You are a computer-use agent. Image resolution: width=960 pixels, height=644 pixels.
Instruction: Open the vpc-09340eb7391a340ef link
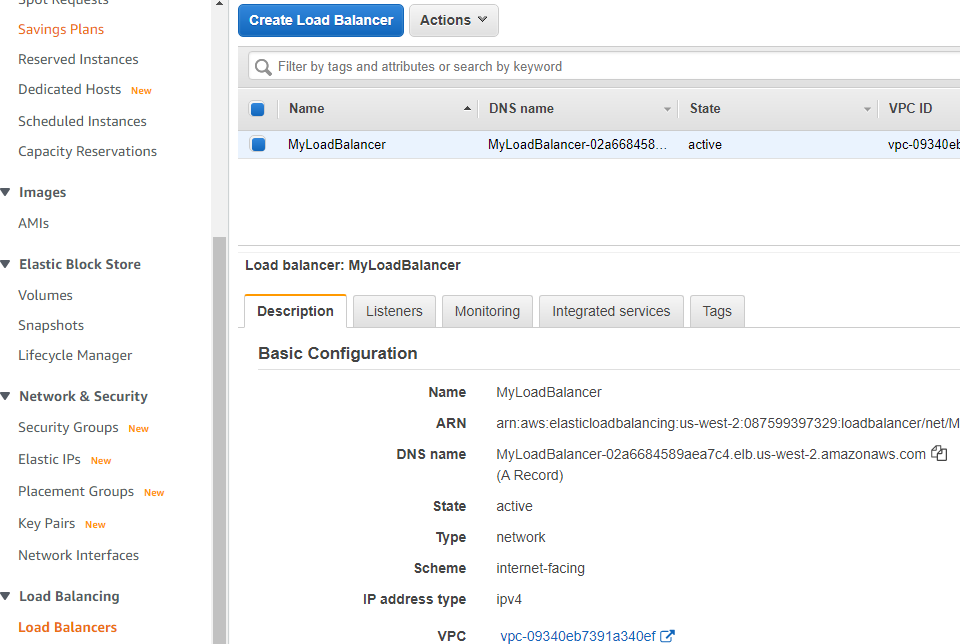coord(578,636)
